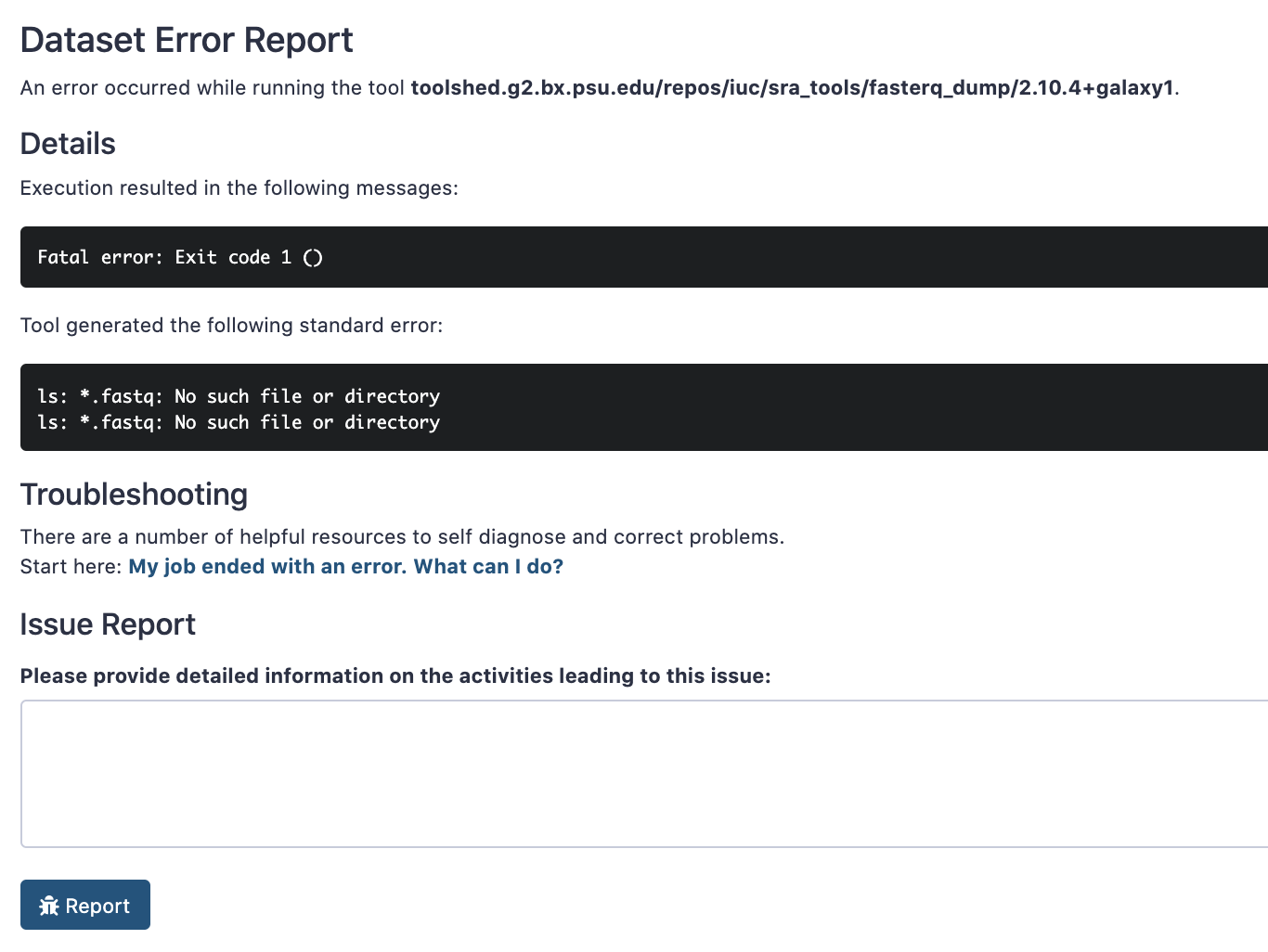This screenshot has height=952, width=1268.
Task: Click the "Dataset Error Report" heading
Action: [x=187, y=40]
